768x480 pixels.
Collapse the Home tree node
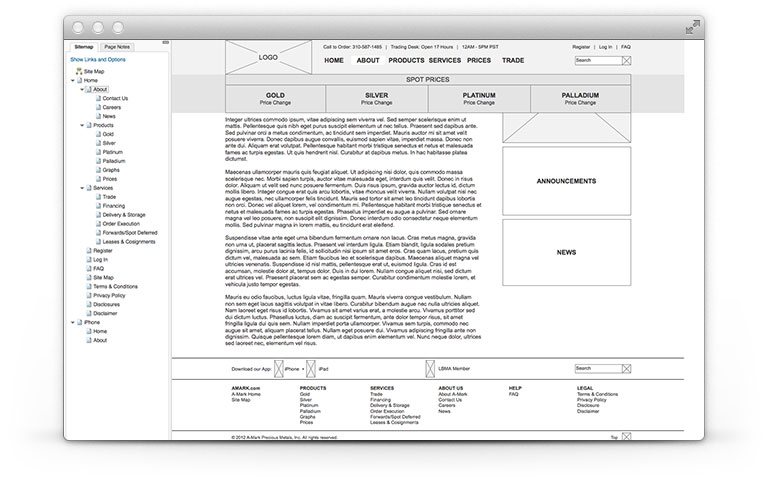tap(73, 80)
